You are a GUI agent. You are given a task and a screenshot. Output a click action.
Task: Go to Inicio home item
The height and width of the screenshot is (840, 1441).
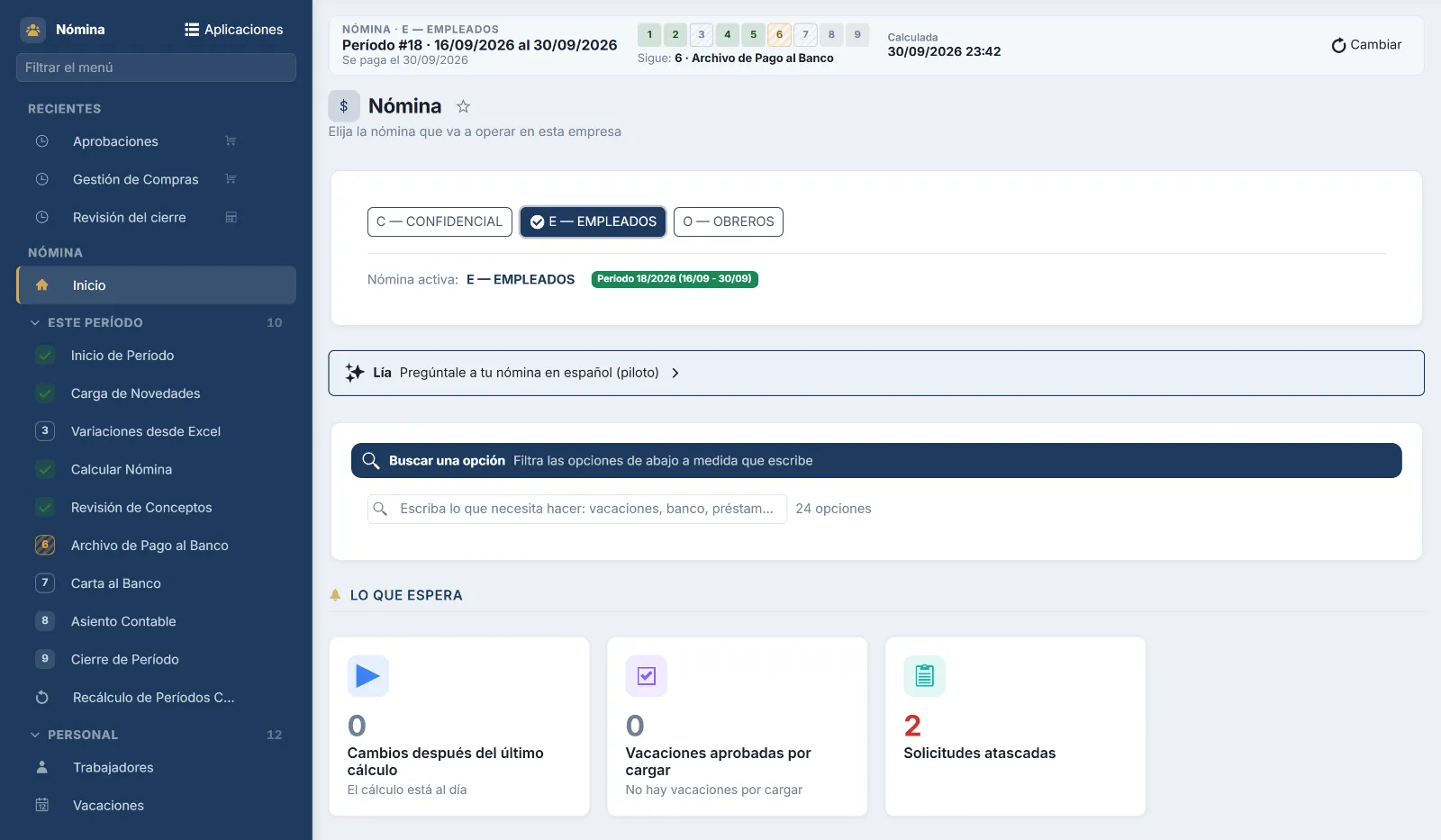157,285
